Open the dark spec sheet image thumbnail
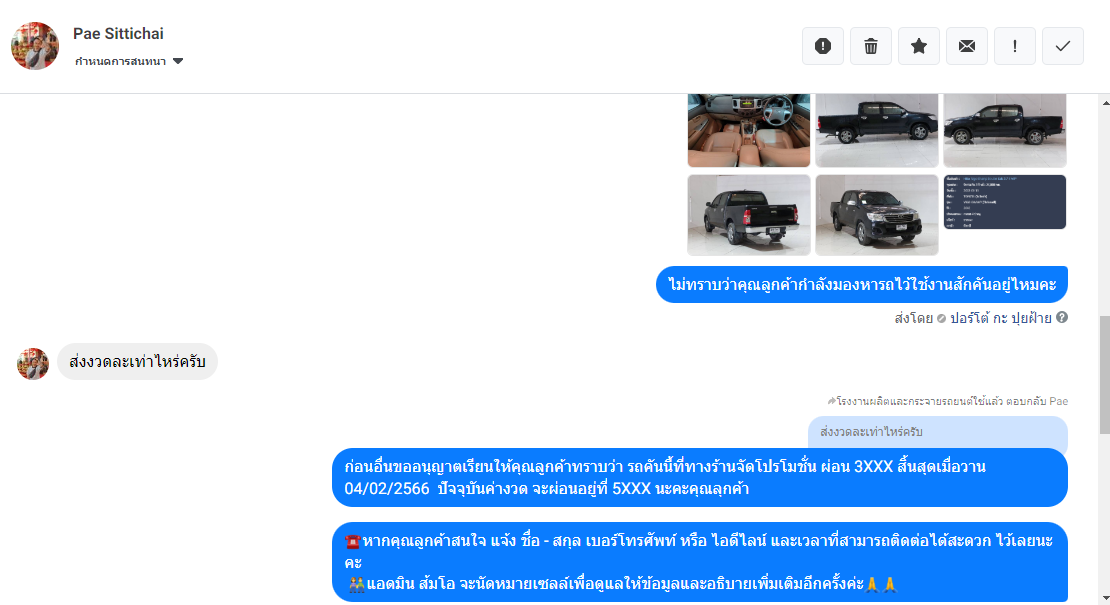Image resolution: width=1110 pixels, height=605 pixels. 1005,202
